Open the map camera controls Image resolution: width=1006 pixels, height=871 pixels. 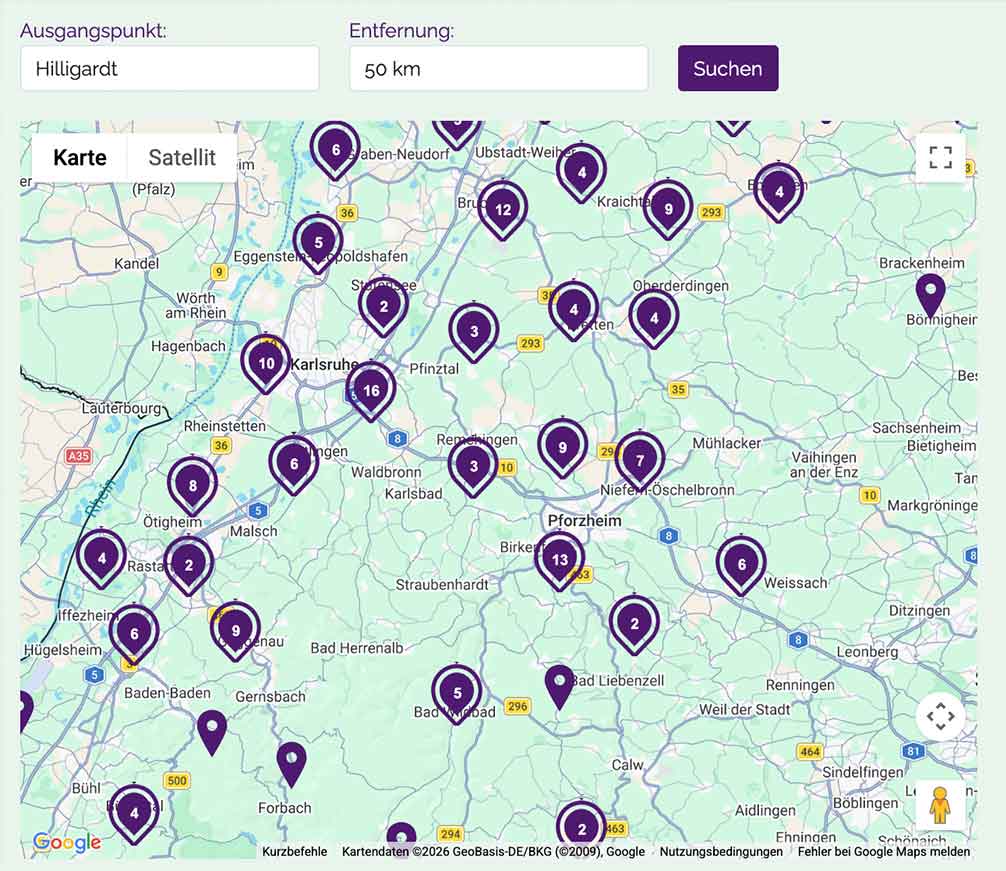click(x=940, y=716)
